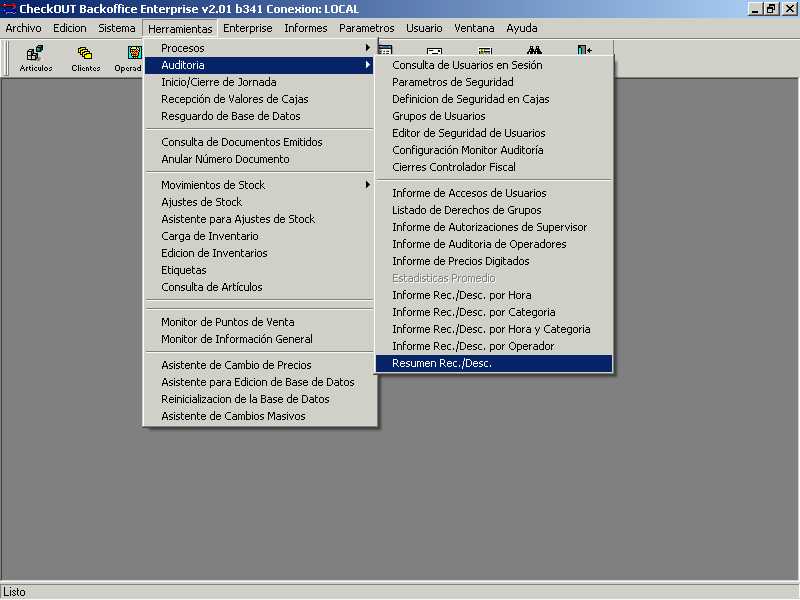Launch Asistente para Edicion de Base de Datos
Viewport: 800px width, 600px height.
259,382
